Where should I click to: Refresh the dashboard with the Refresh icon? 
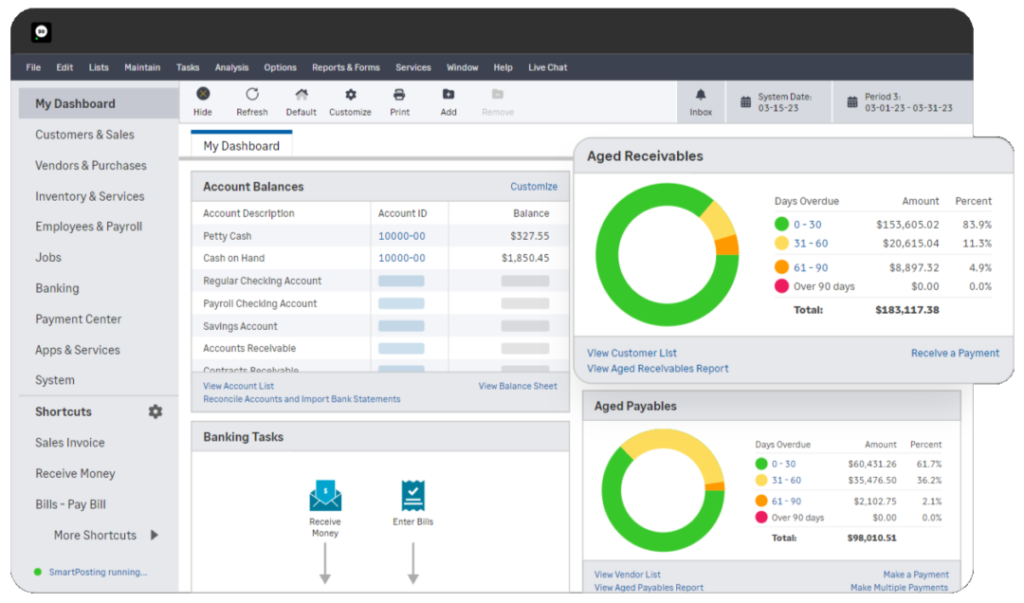click(x=252, y=95)
